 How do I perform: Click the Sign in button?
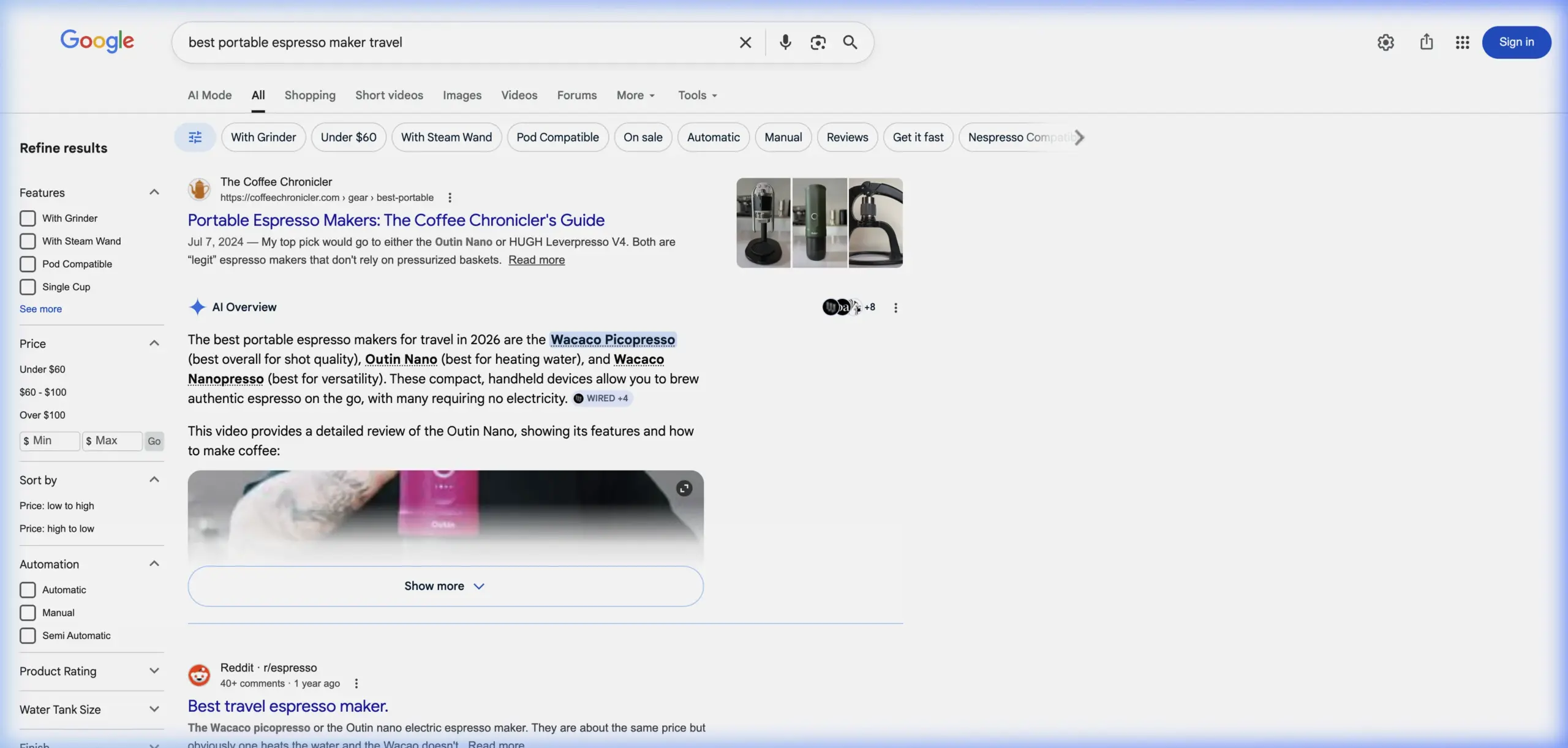1517,42
